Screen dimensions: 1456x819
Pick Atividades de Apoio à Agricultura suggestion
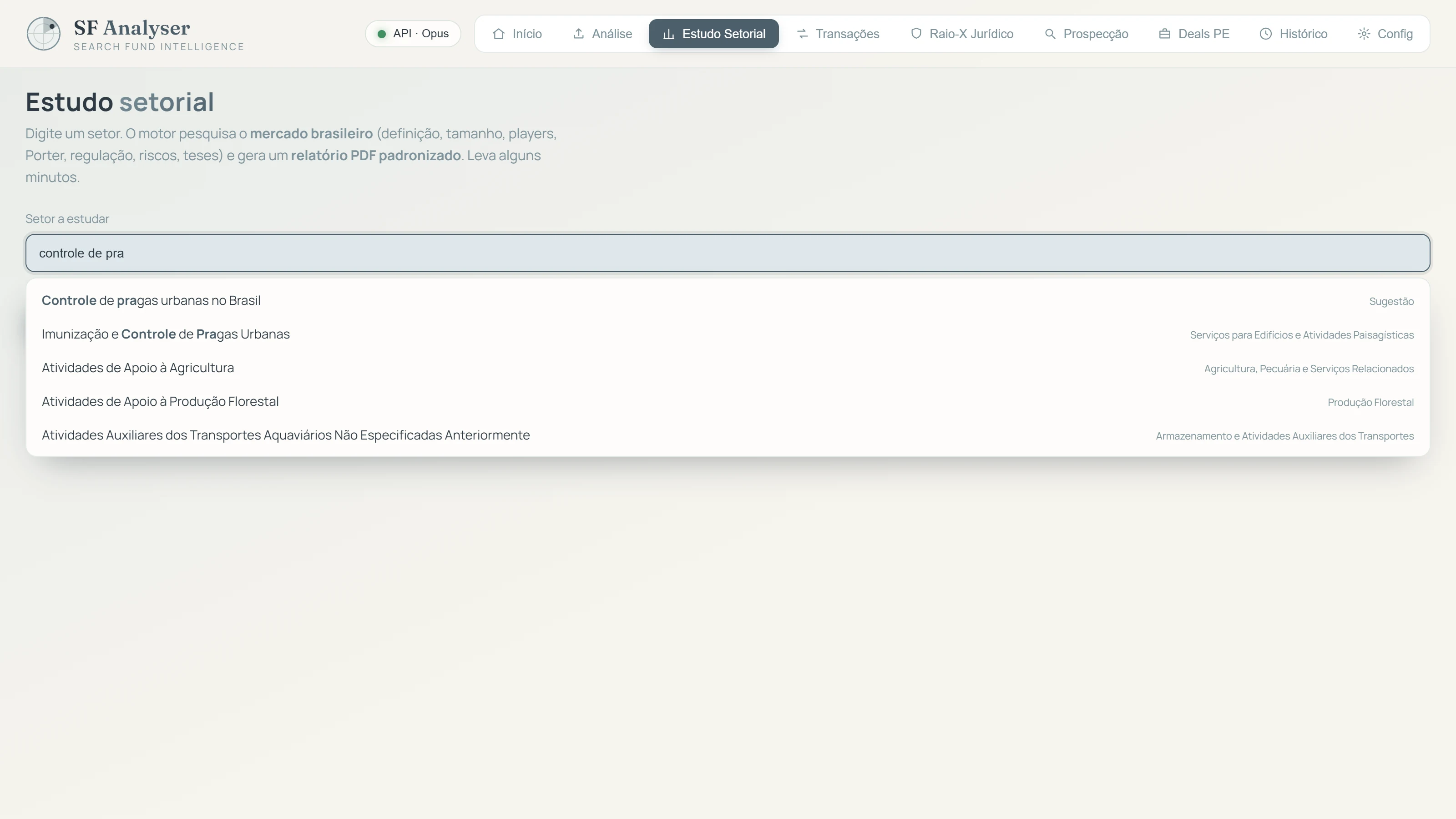click(x=728, y=368)
